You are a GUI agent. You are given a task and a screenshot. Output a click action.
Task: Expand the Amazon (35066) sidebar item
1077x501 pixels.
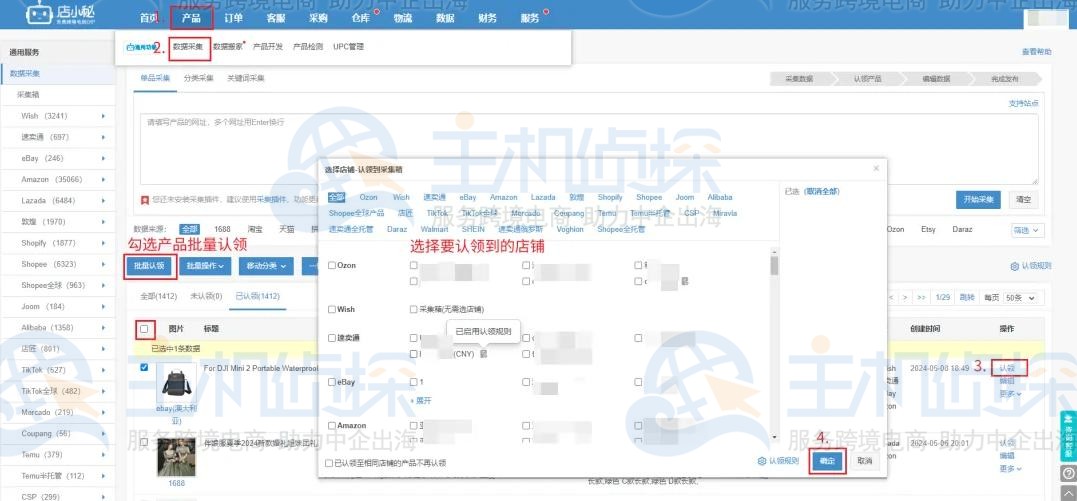103,179
